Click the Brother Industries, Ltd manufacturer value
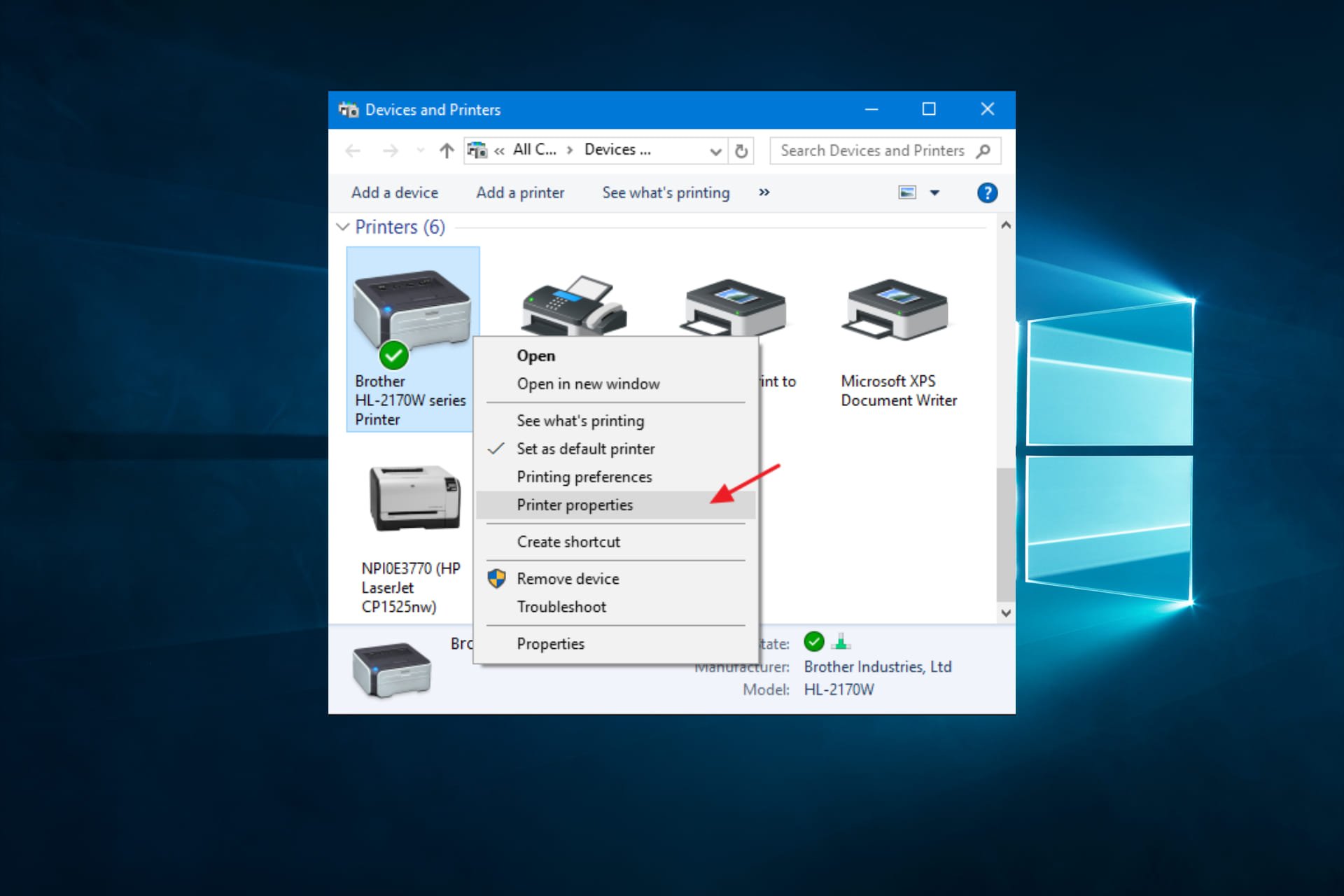The image size is (1344, 896). pyautogui.click(x=878, y=667)
